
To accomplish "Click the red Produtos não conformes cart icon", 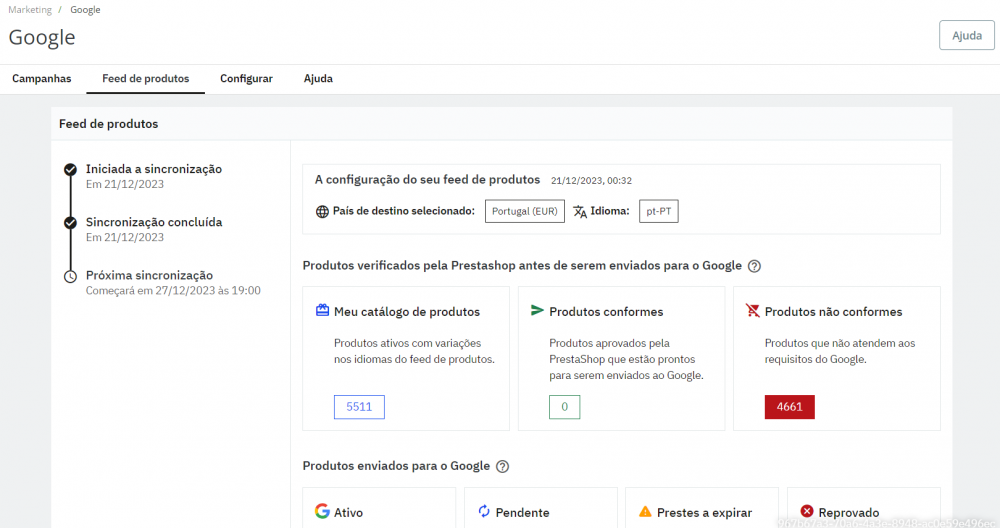I will click(x=753, y=311).
